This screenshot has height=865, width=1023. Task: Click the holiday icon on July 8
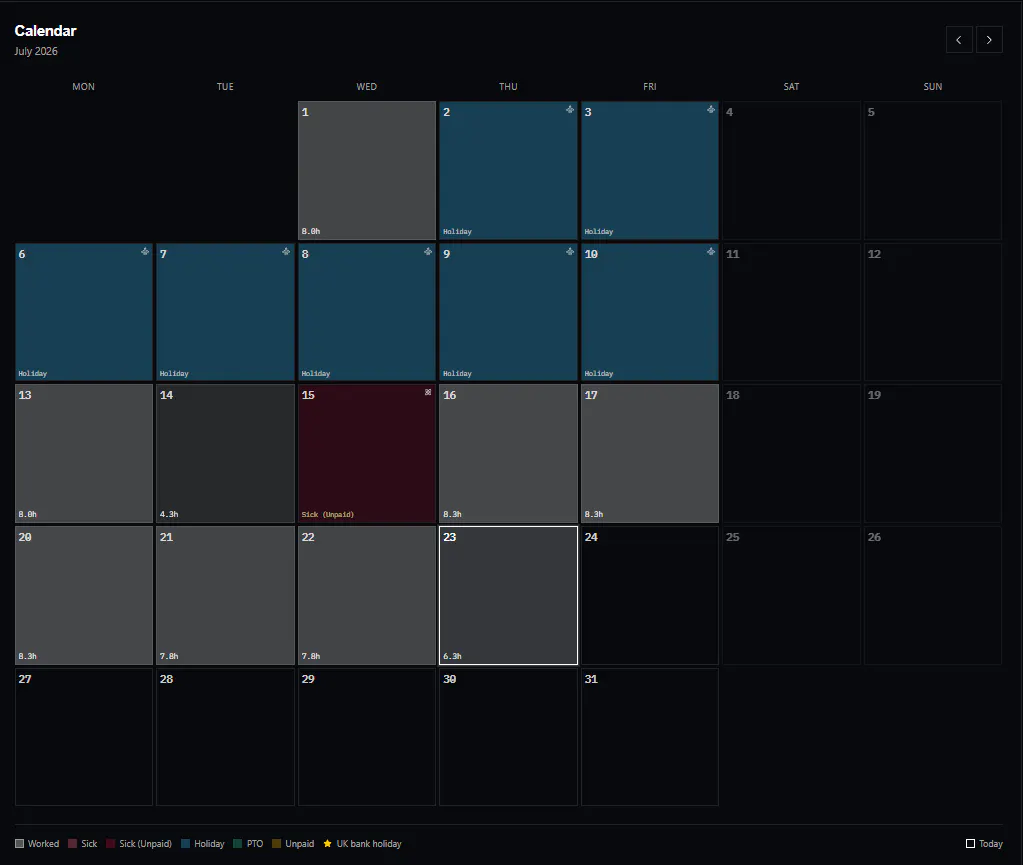point(428,251)
